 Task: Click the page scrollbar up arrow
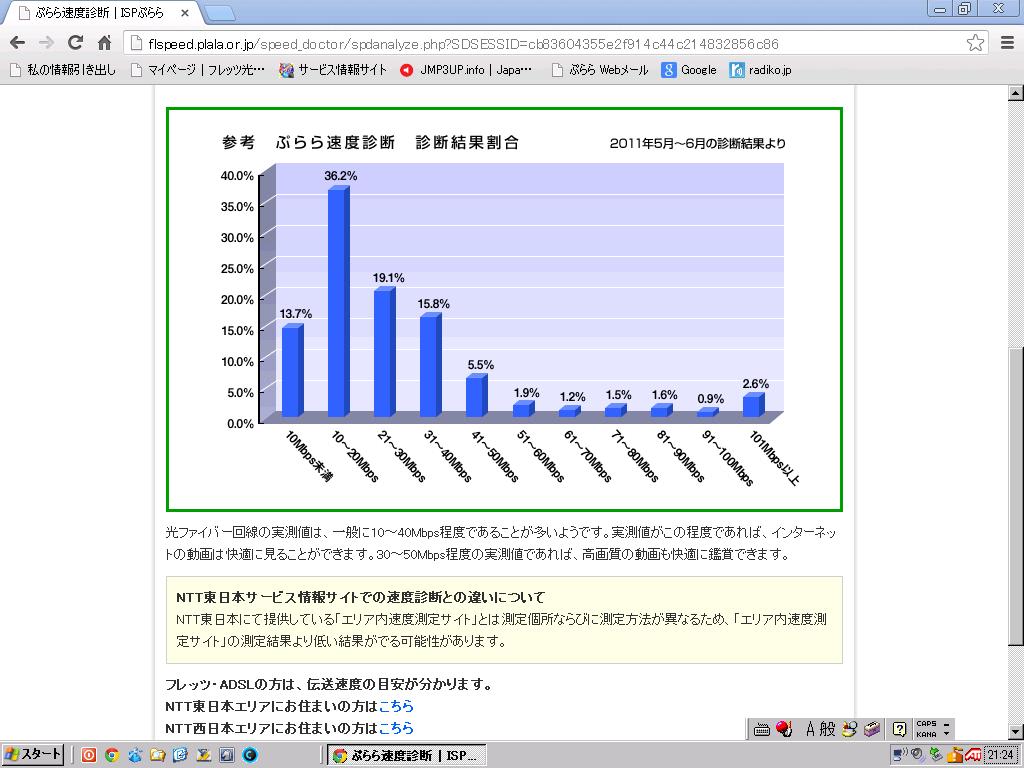1015,94
